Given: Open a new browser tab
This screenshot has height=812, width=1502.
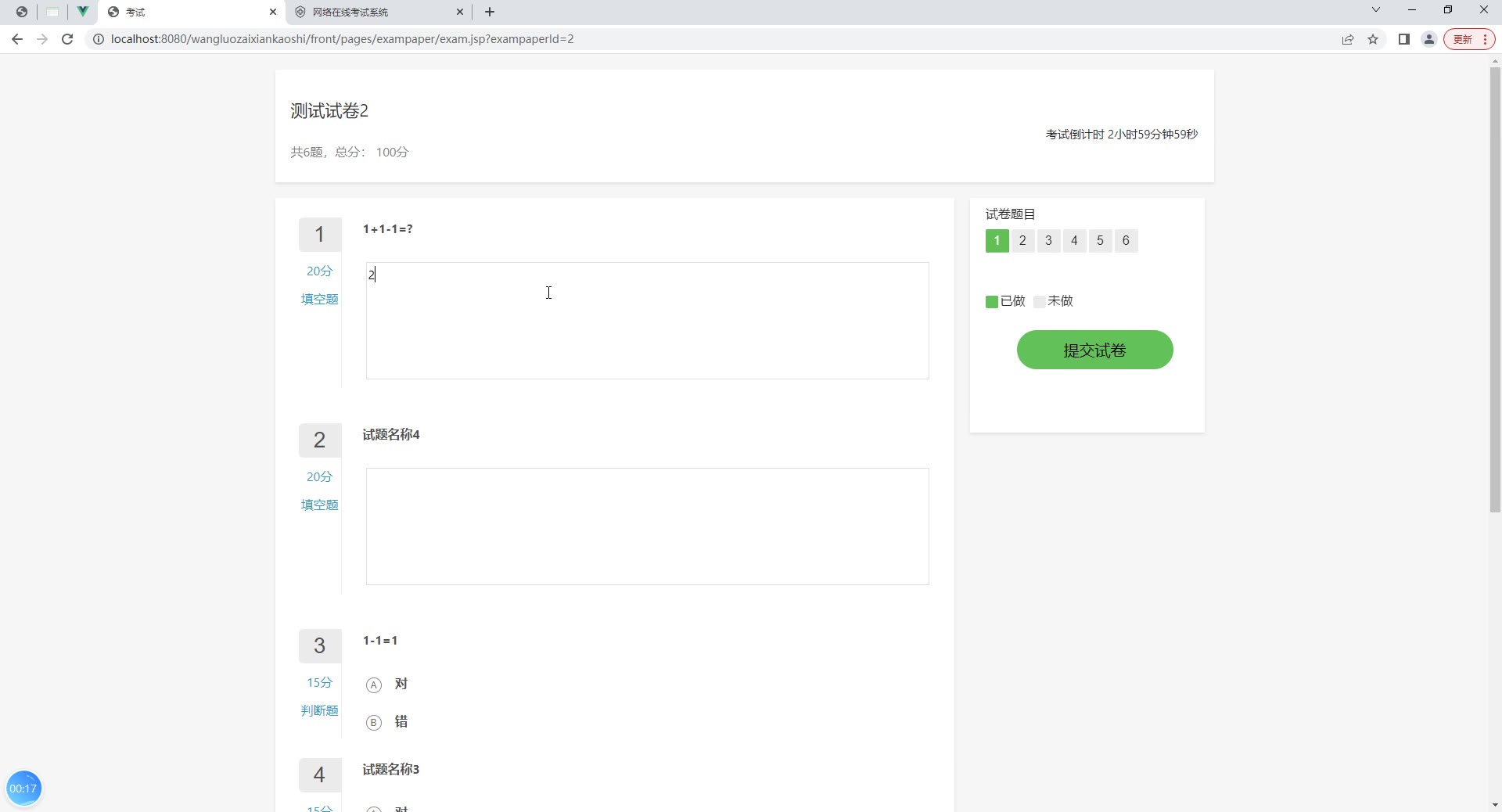Looking at the screenshot, I should click(x=490, y=12).
